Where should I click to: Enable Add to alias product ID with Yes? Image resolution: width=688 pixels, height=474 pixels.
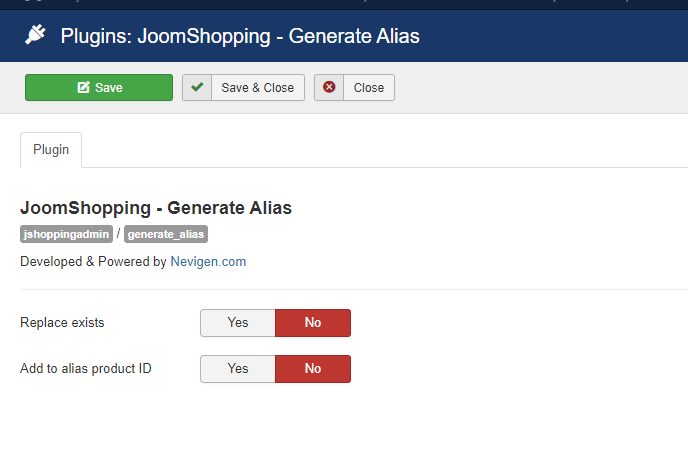[238, 369]
